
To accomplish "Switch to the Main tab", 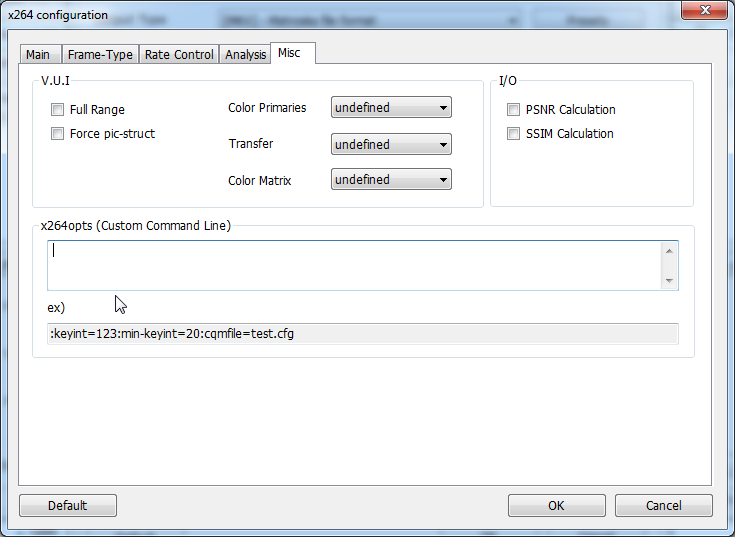I will 40,55.
